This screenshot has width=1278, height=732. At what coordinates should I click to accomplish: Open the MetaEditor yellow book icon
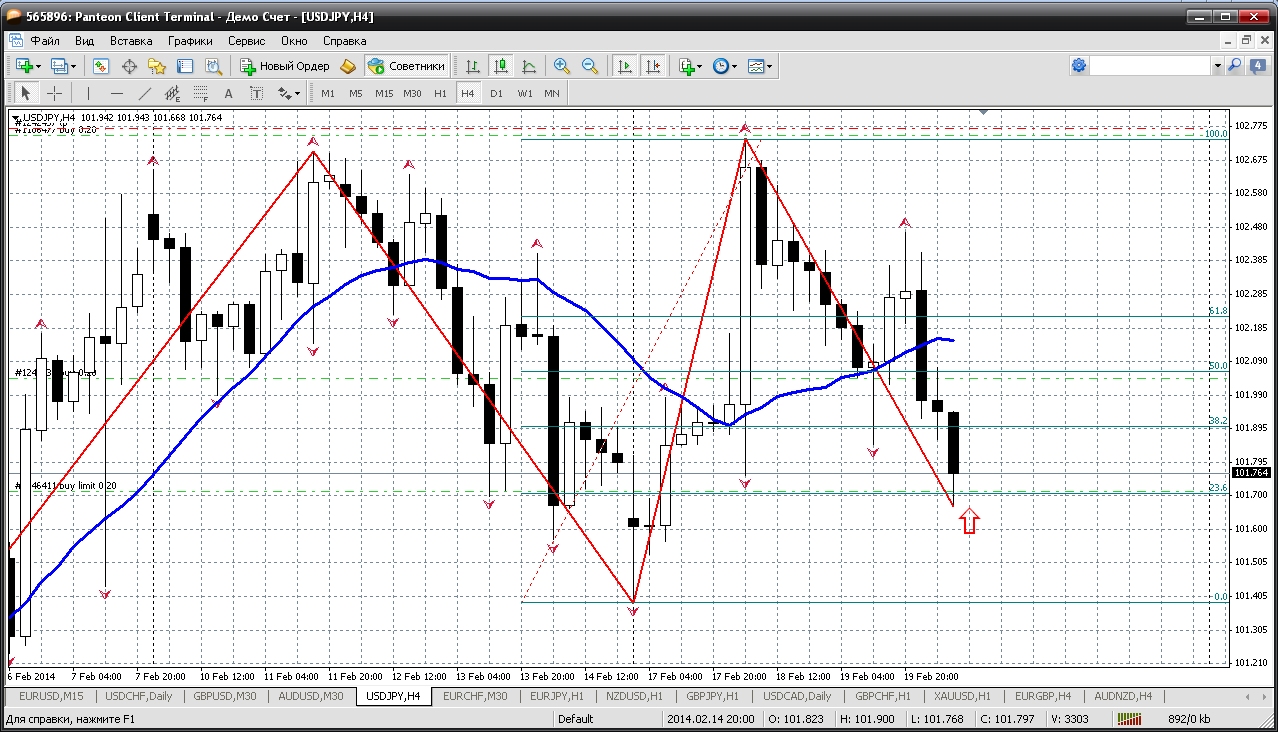click(347, 66)
